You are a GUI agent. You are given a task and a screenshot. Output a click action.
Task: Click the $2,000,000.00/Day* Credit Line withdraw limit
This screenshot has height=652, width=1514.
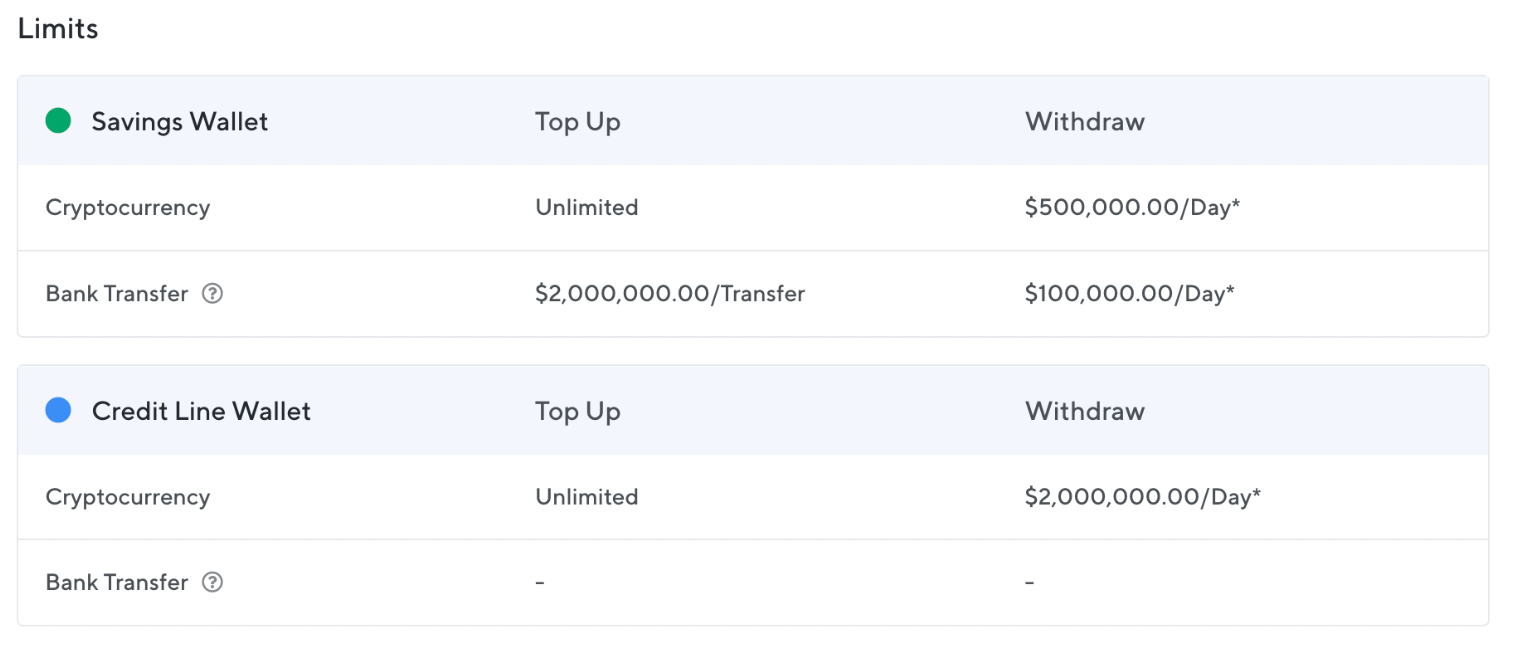1143,497
